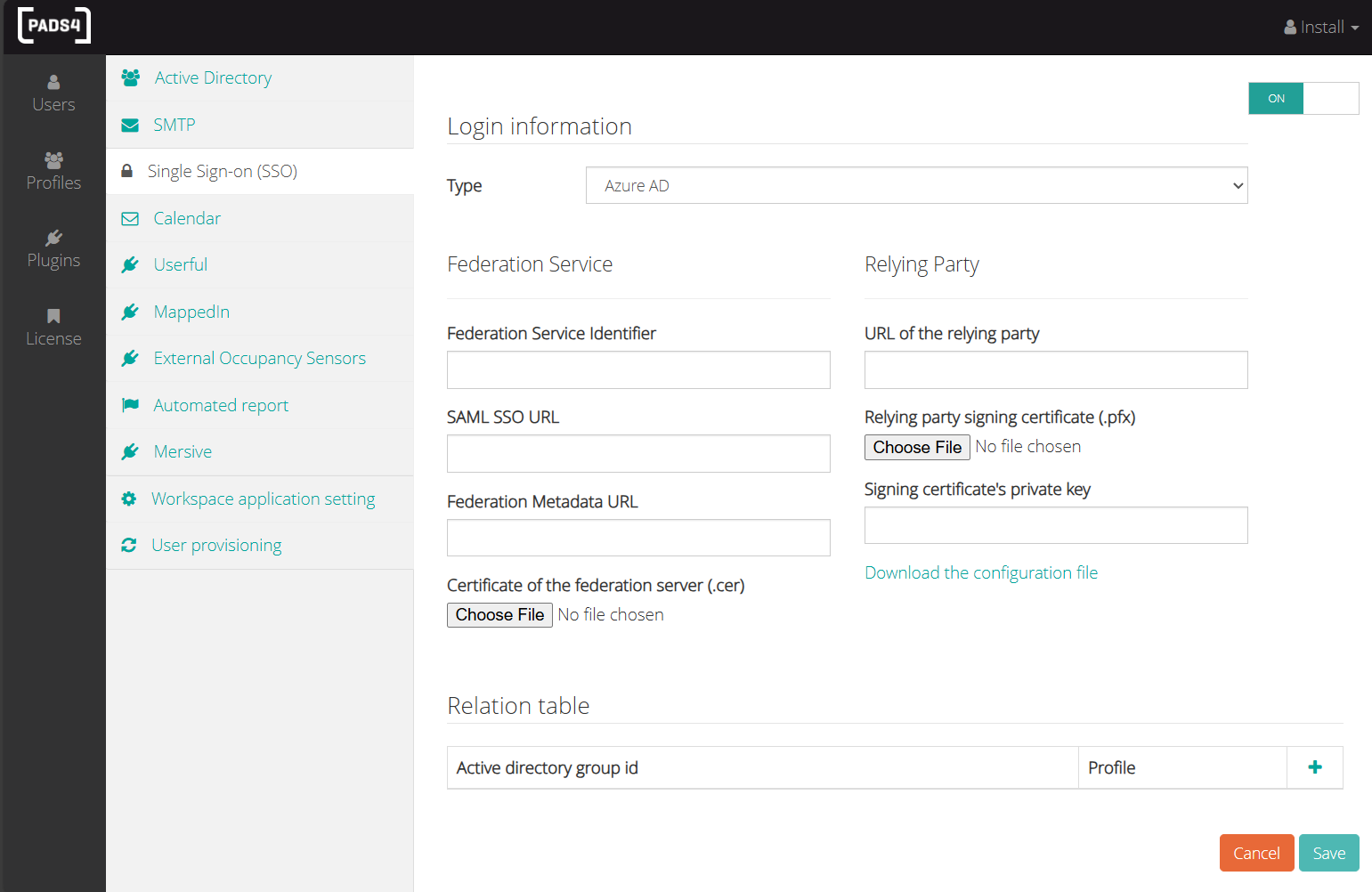Click the SSO lock icon
The image size is (1372, 892).
(x=127, y=171)
